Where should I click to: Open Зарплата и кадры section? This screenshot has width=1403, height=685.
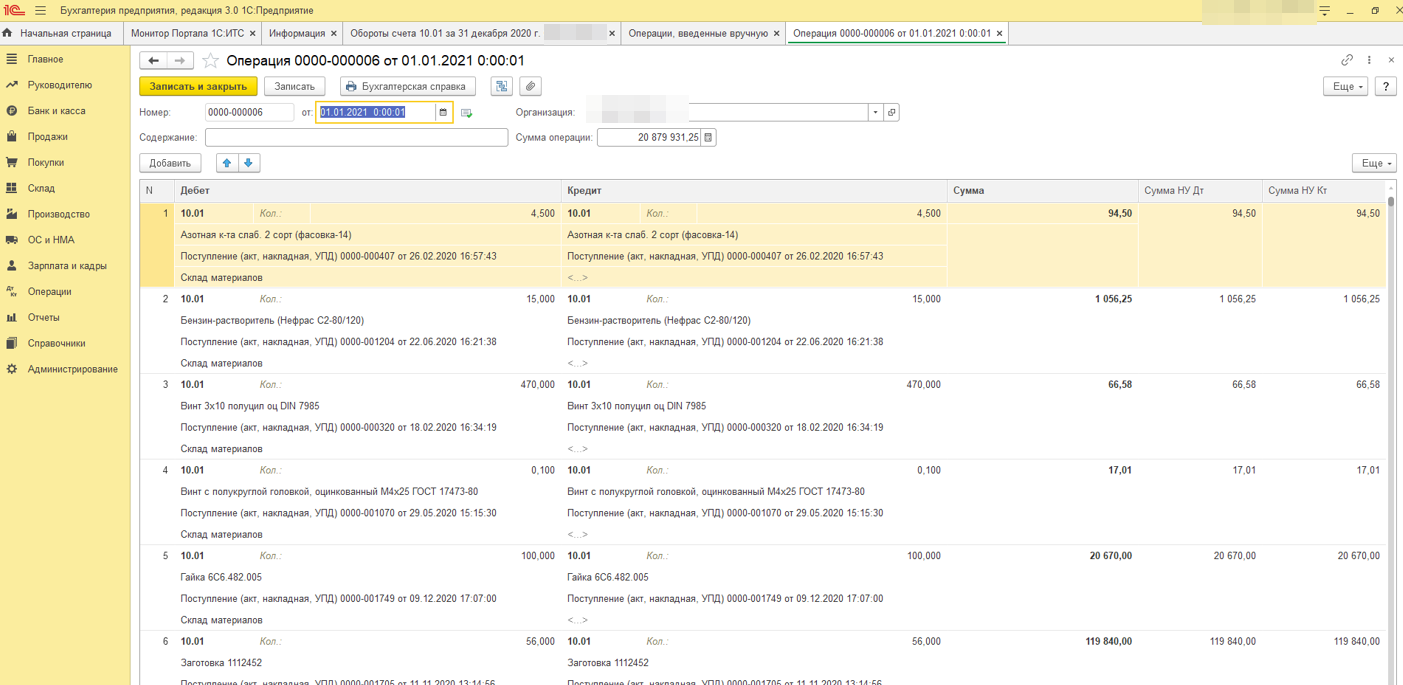click(67, 266)
